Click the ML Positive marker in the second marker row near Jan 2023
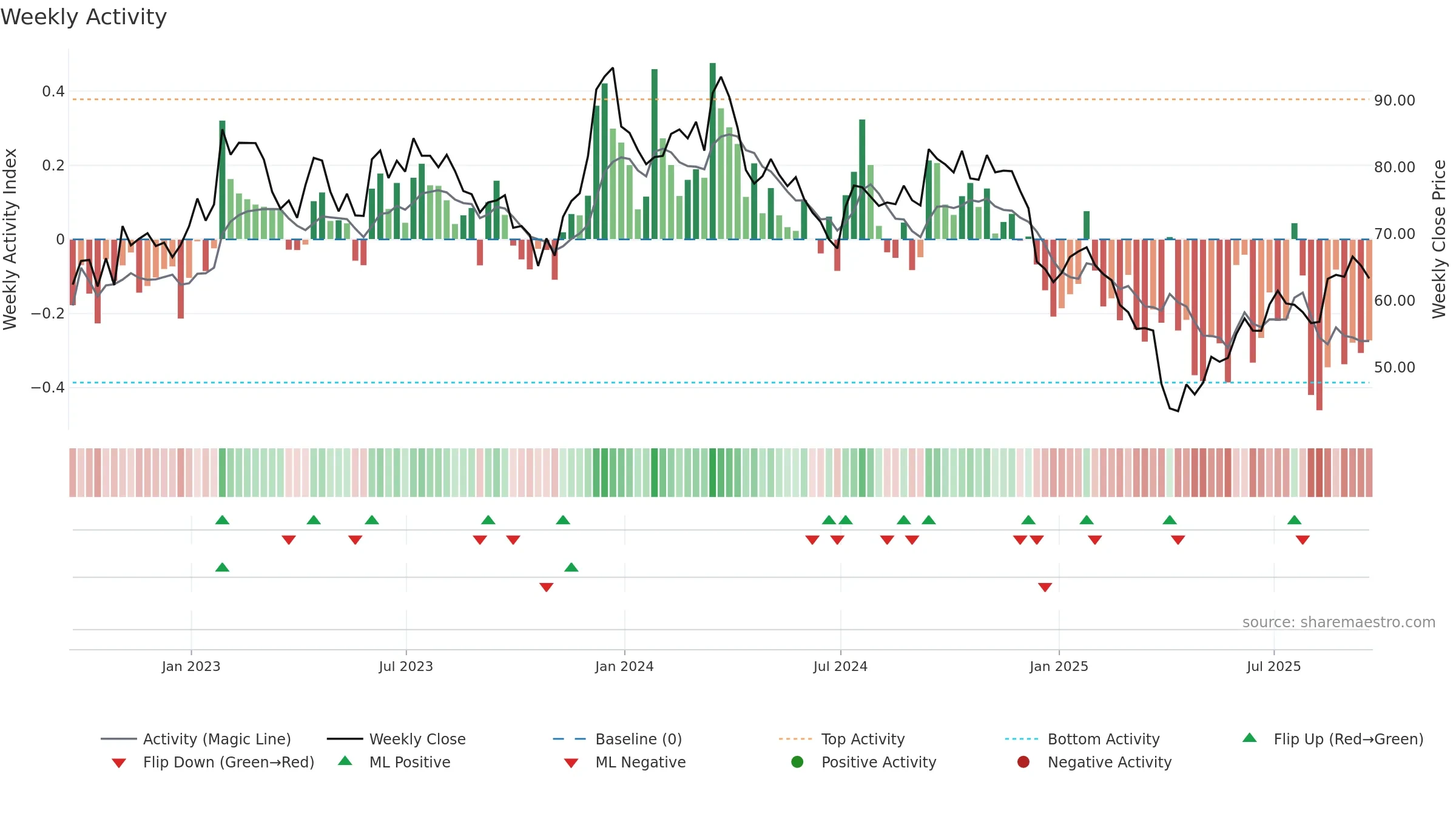The width and height of the screenshot is (1456, 819). point(223,567)
